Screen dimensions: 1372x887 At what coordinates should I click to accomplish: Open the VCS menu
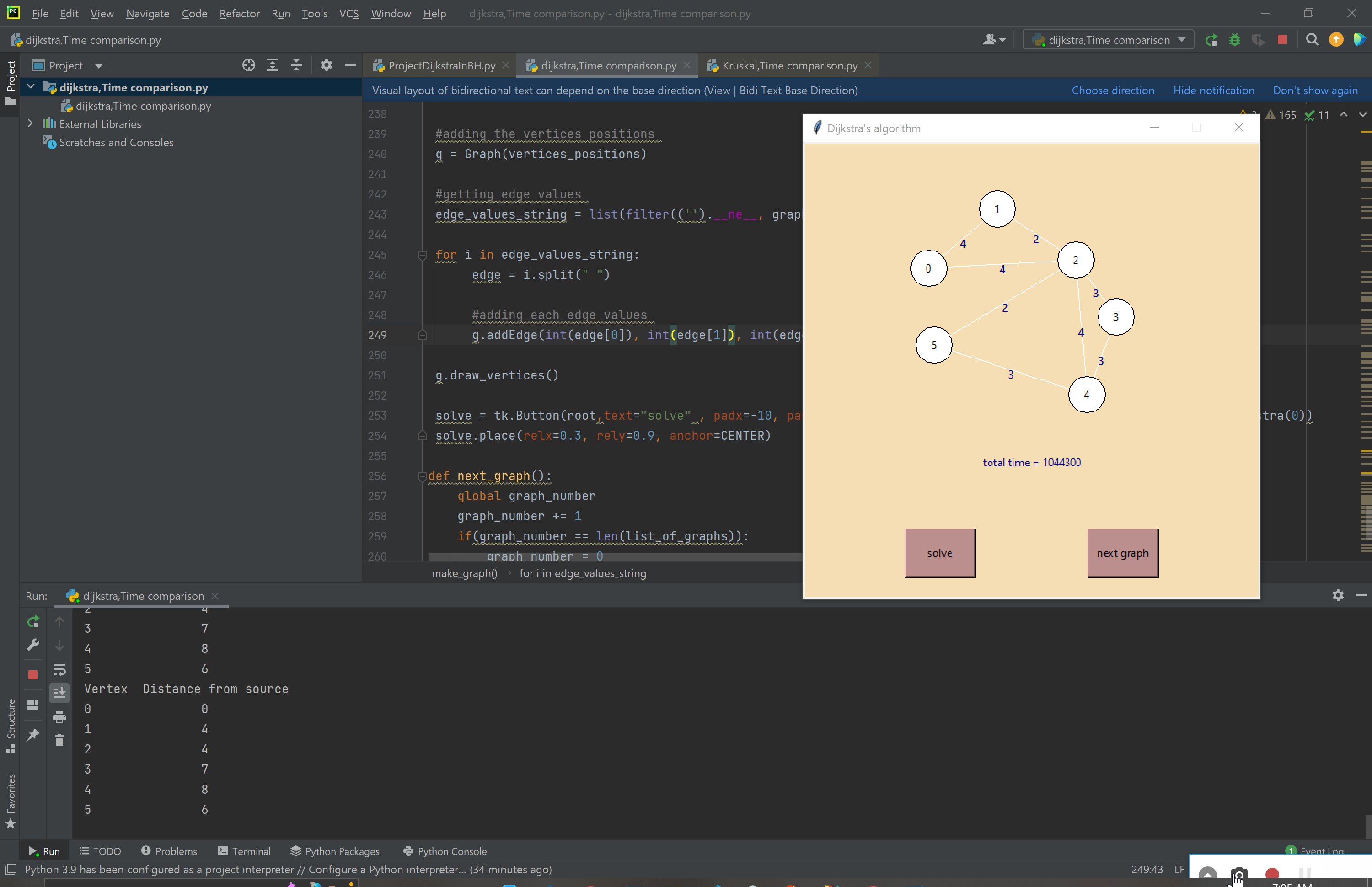(349, 13)
